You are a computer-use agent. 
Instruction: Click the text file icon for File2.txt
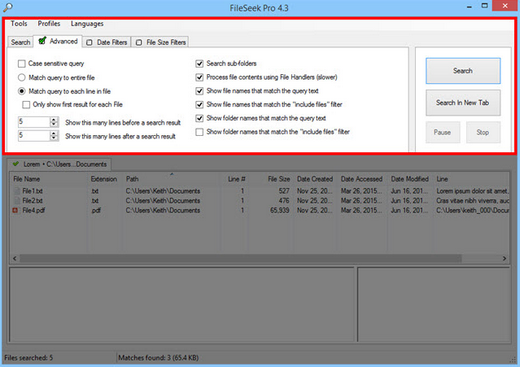click(16, 201)
